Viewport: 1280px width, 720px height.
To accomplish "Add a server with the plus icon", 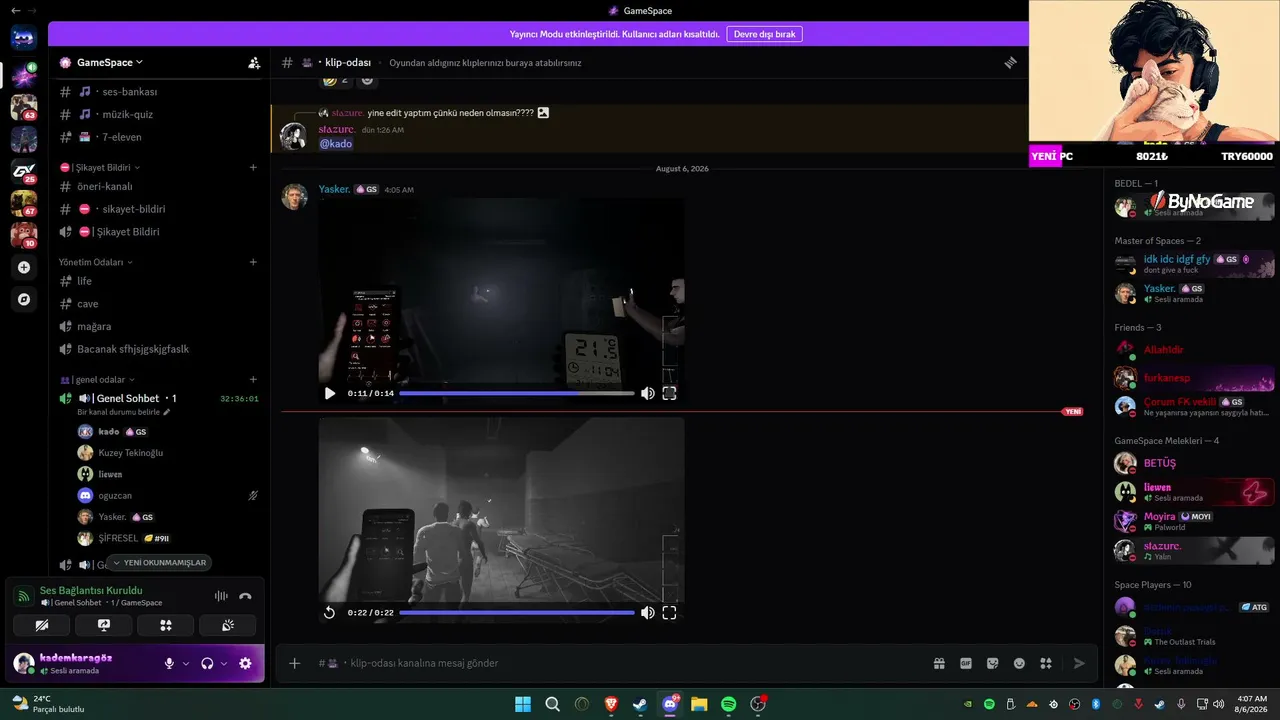I will tap(24, 267).
